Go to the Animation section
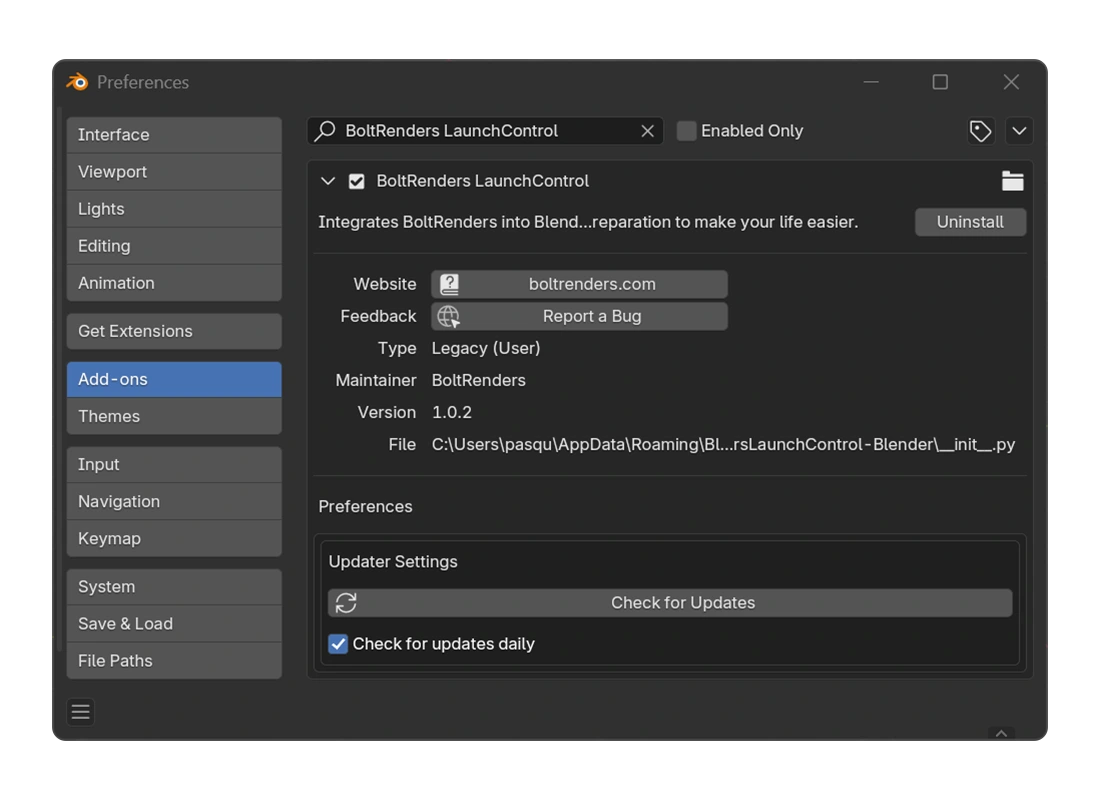Screen dimensions: 1100x800 (174, 284)
